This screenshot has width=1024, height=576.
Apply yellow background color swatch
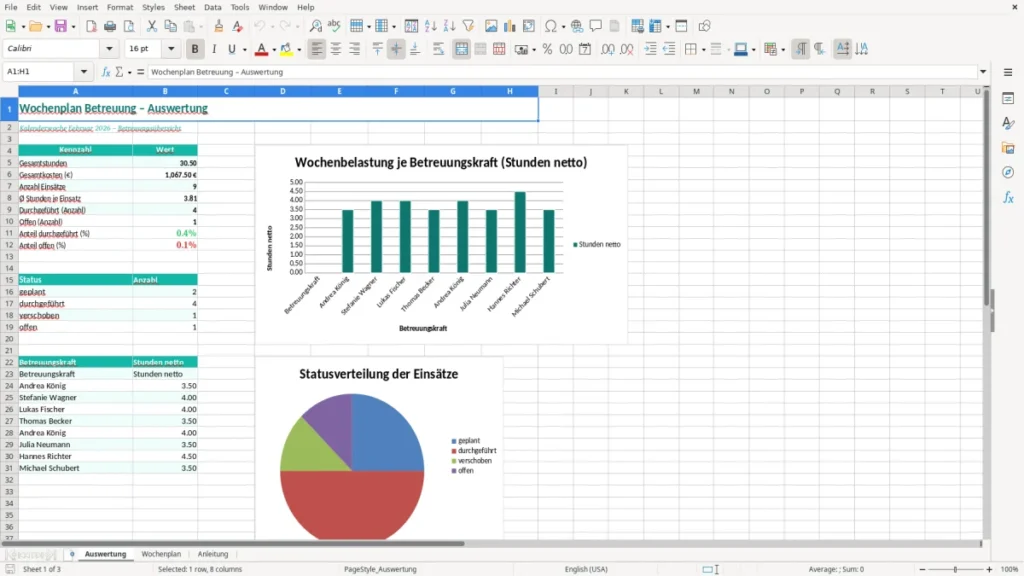tap(286, 49)
